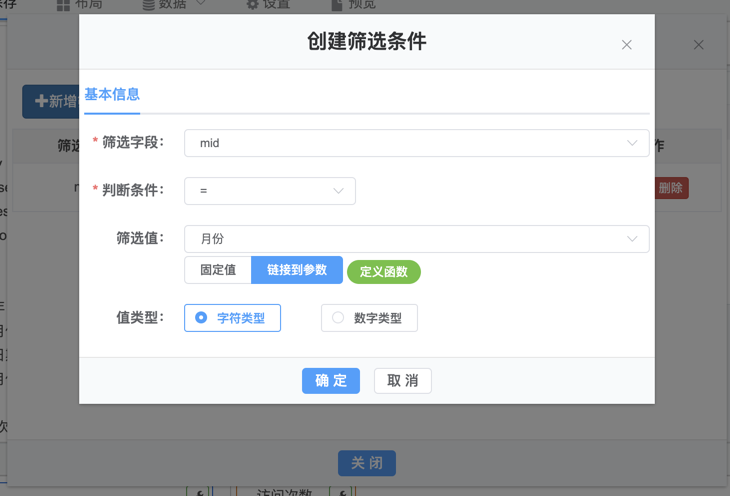The image size is (730, 496).
Task: Confirm with the 确定 button
Action: tap(331, 380)
